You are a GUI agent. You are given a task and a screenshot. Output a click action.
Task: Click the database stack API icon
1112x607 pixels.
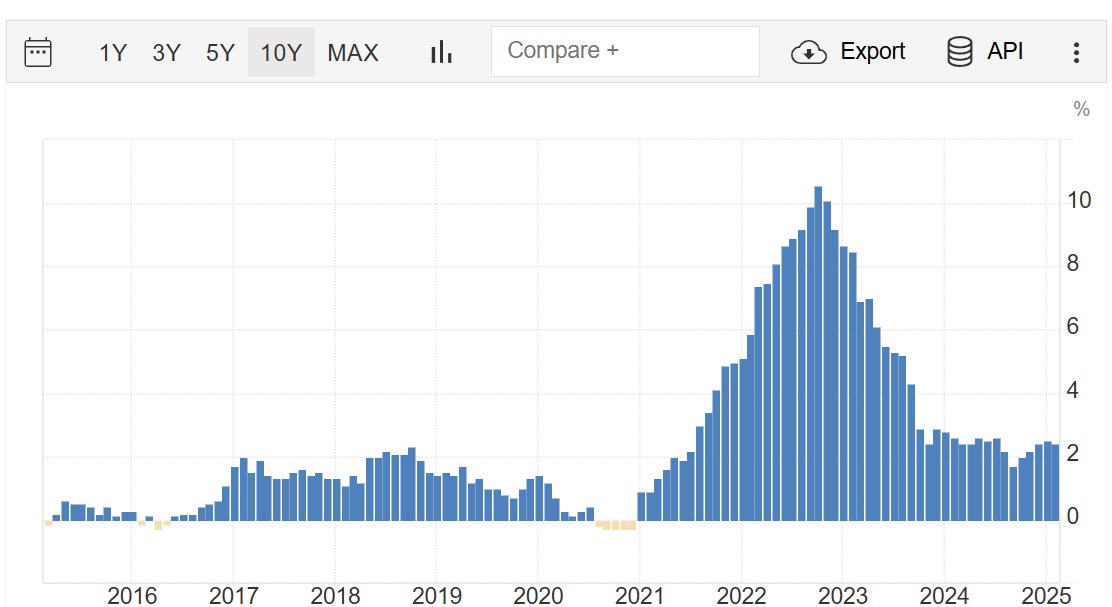(960, 52)
